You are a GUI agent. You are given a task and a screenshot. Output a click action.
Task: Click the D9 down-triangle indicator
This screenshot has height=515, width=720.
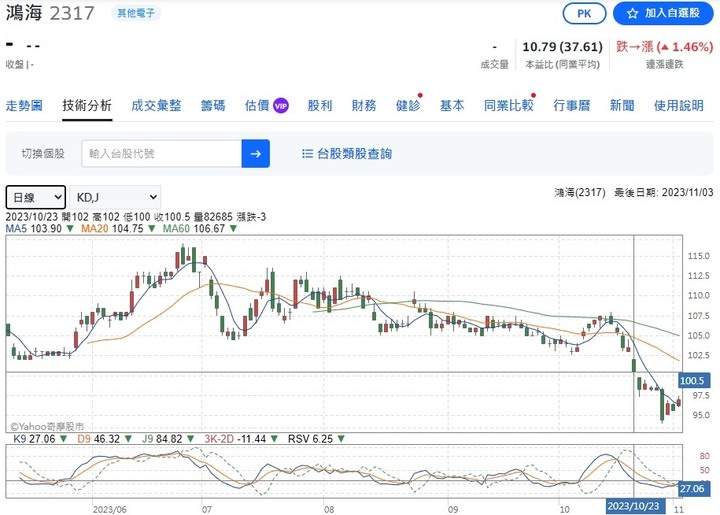(128, 439)
